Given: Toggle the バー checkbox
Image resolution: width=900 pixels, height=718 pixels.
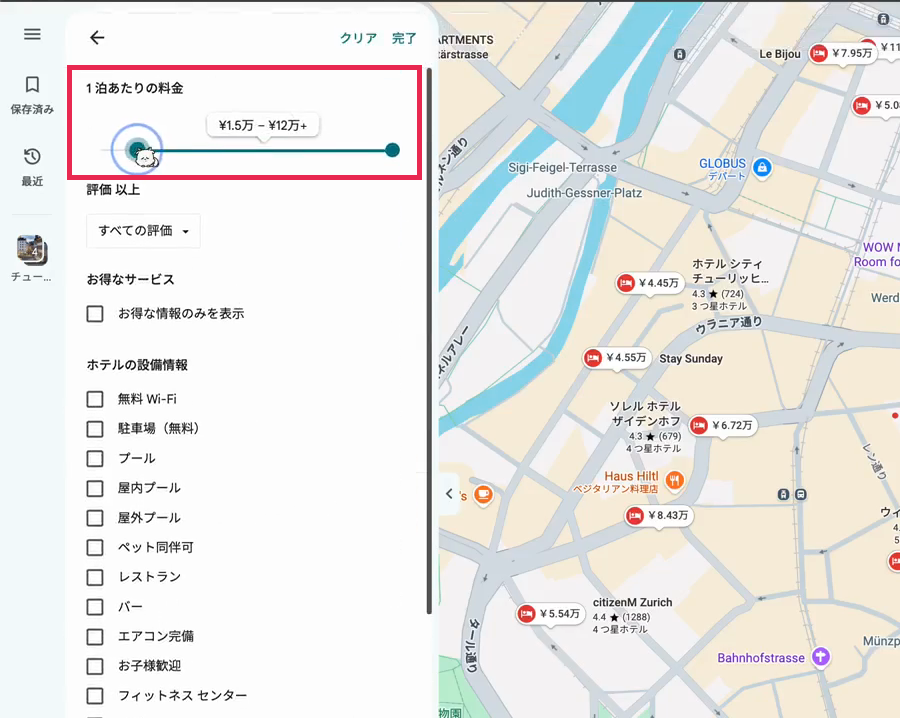Looking at the screenshot, I should [95, 607].
